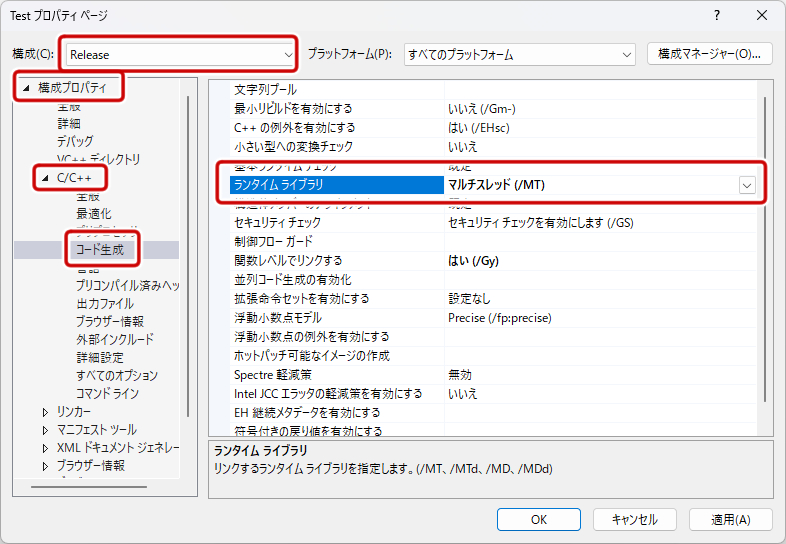Select ブラウザー情報 under C/C++

click(110, 321)
